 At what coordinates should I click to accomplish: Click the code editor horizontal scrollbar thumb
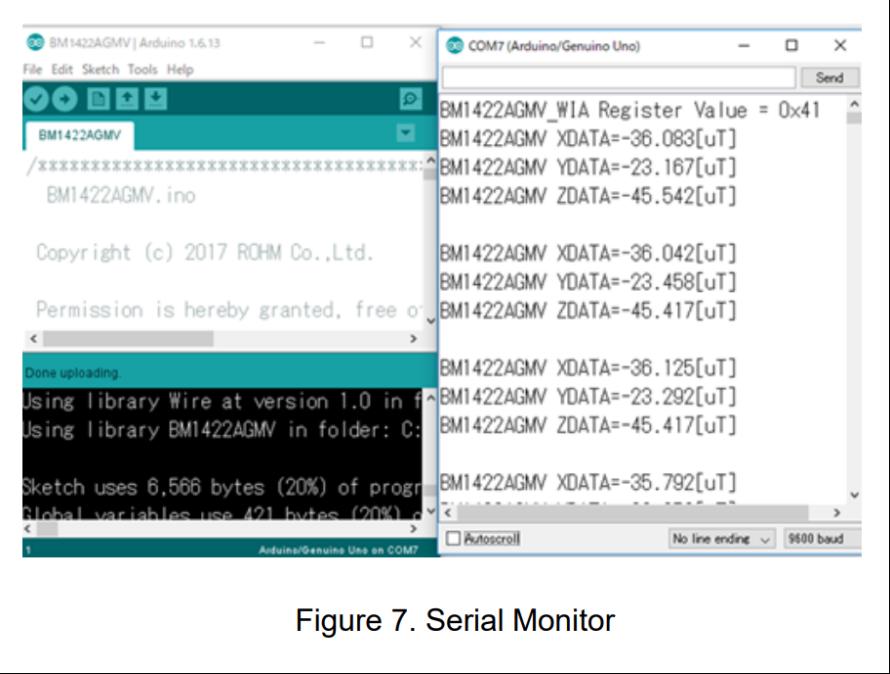pyautogui.click(x=128, y=338)
